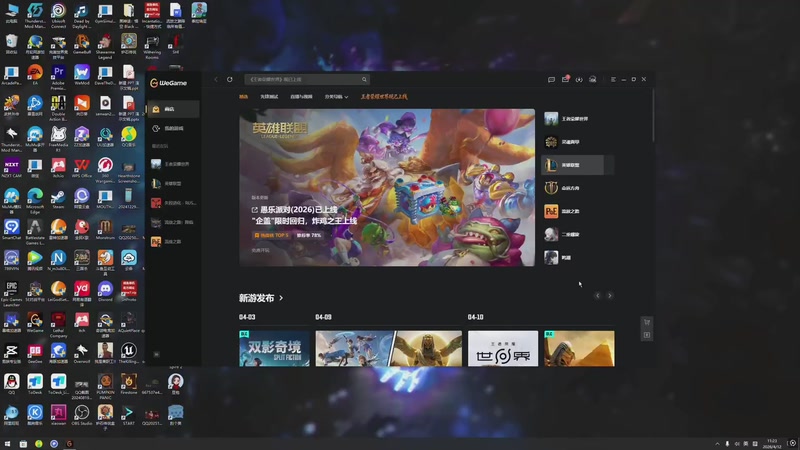
Task: Select the first game in banner list
Action: pyautogui.click(x=577, y=119)
